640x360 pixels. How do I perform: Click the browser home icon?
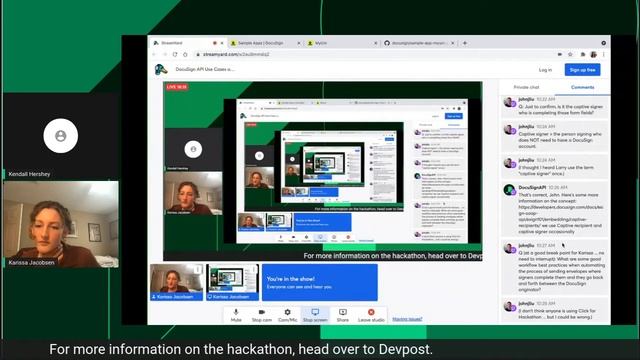point(185,54)
